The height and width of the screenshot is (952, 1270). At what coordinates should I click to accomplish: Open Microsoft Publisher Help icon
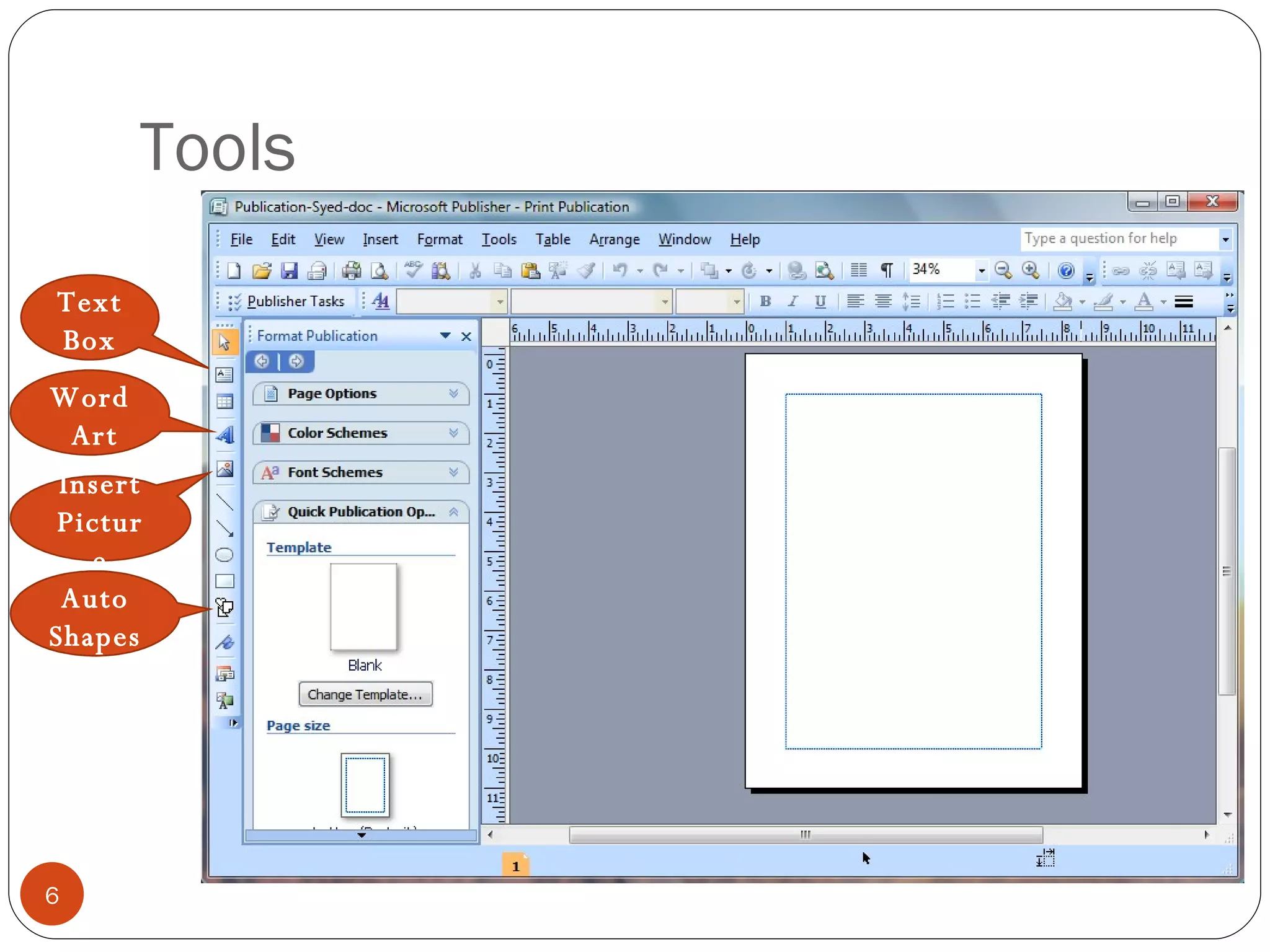[1066, 271]
